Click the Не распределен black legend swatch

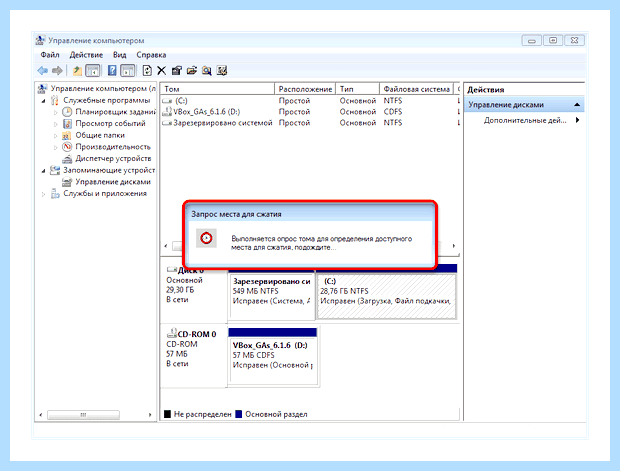pos(167,414)
